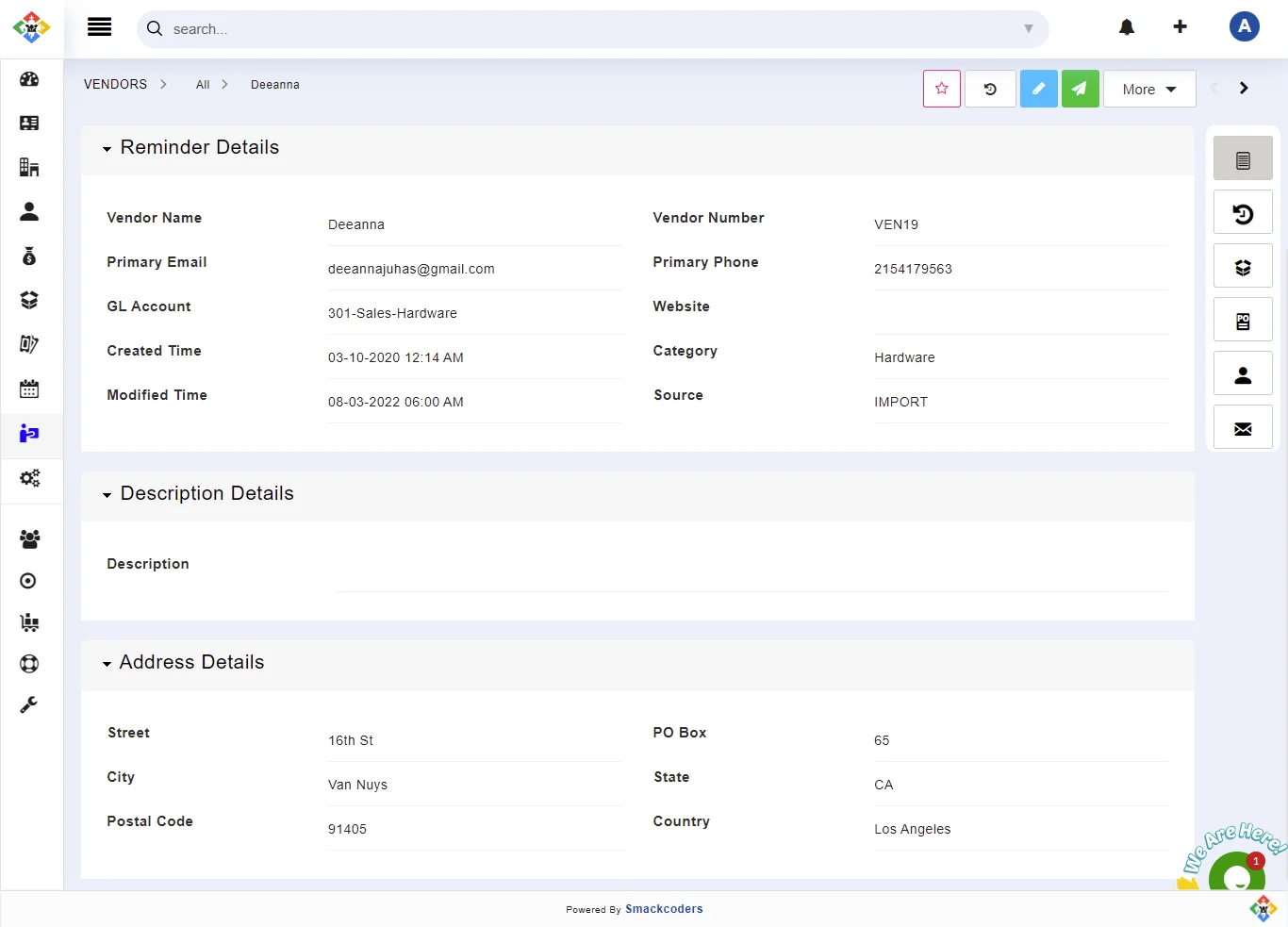Collapse the Reminder Details section
The image size is (1288, 927).
click(107, 149)
